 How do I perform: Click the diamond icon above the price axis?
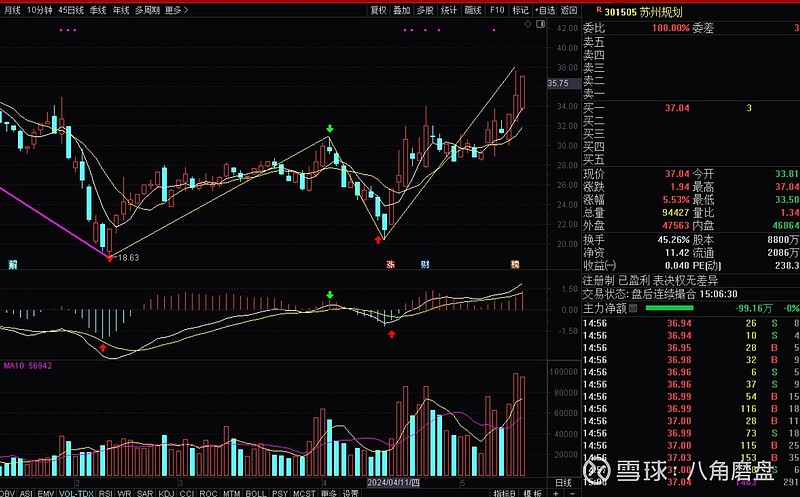(528, 24)
